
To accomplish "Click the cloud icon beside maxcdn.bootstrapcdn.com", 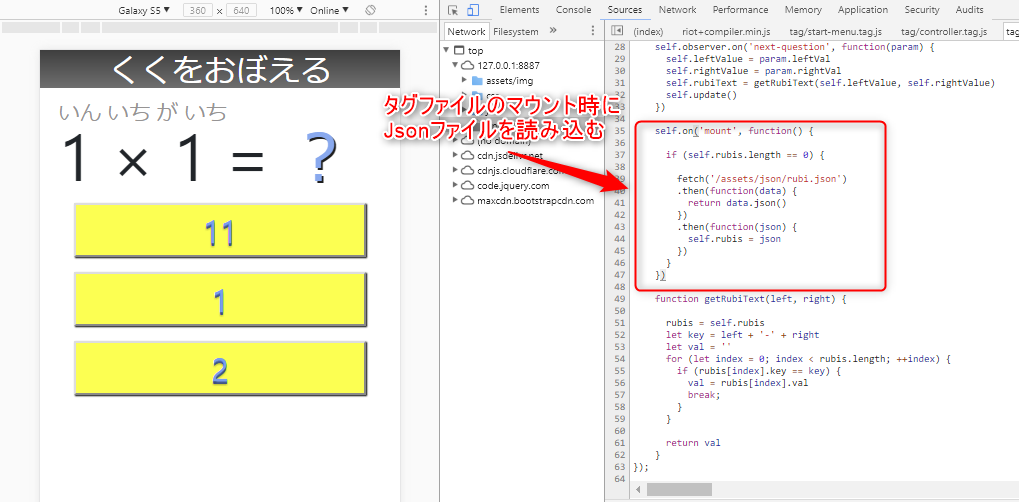I will click(467, 200).
